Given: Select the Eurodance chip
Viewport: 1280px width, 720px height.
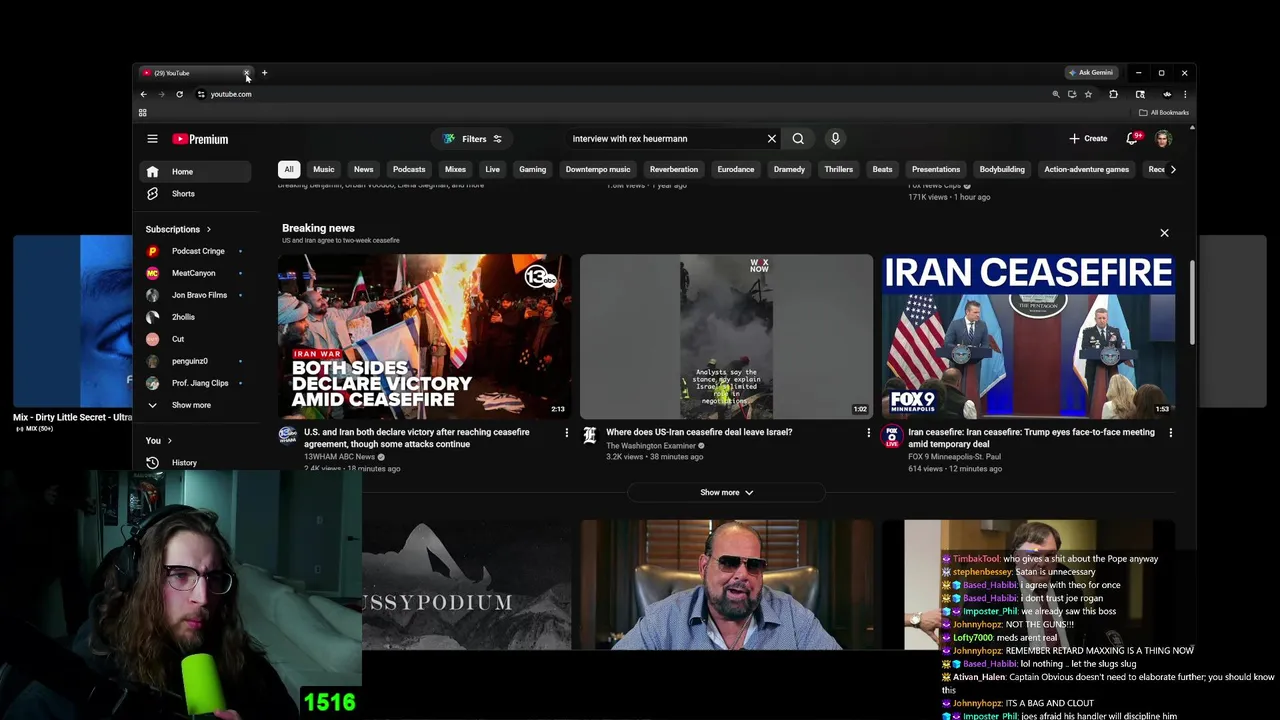Looking at the screenshot, I should coord(736,169).
